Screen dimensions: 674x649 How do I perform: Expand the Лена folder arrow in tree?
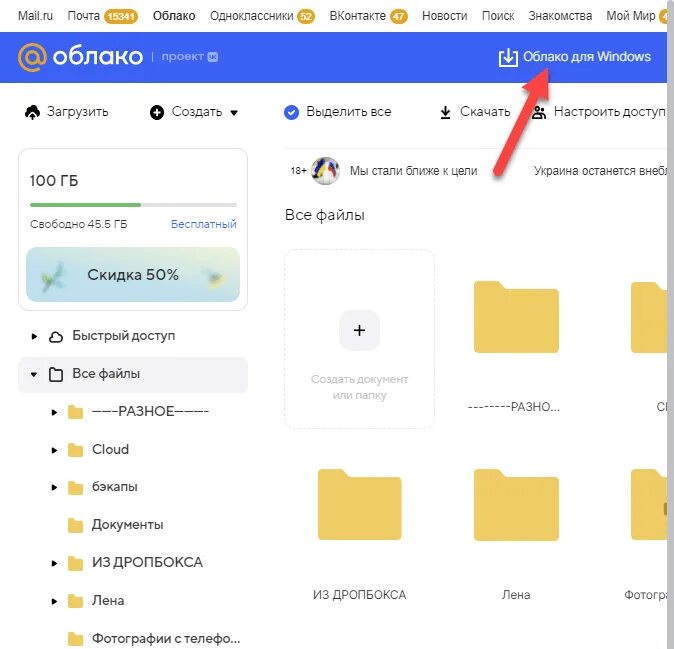54,601
